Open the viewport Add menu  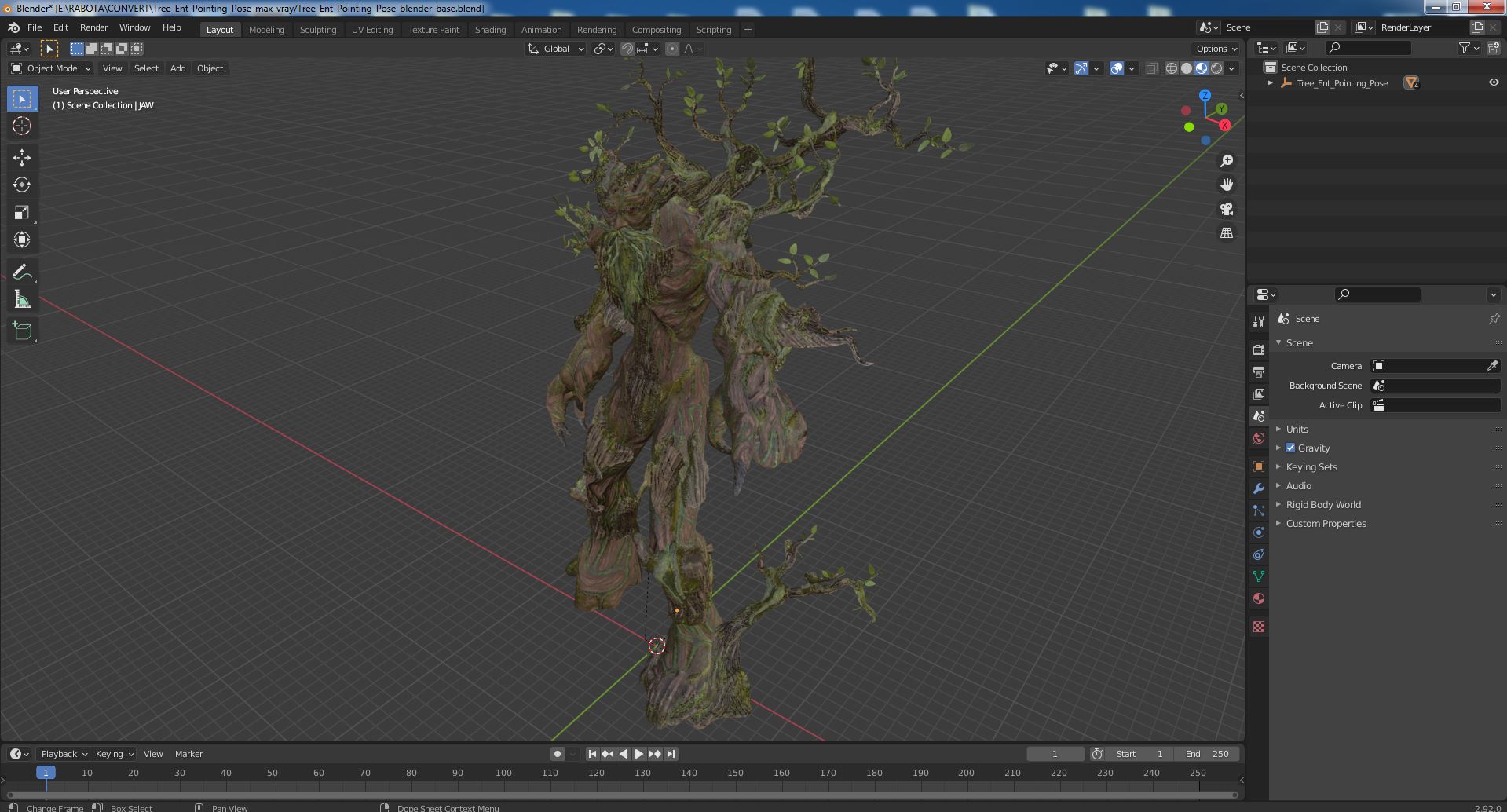[178, 68]
